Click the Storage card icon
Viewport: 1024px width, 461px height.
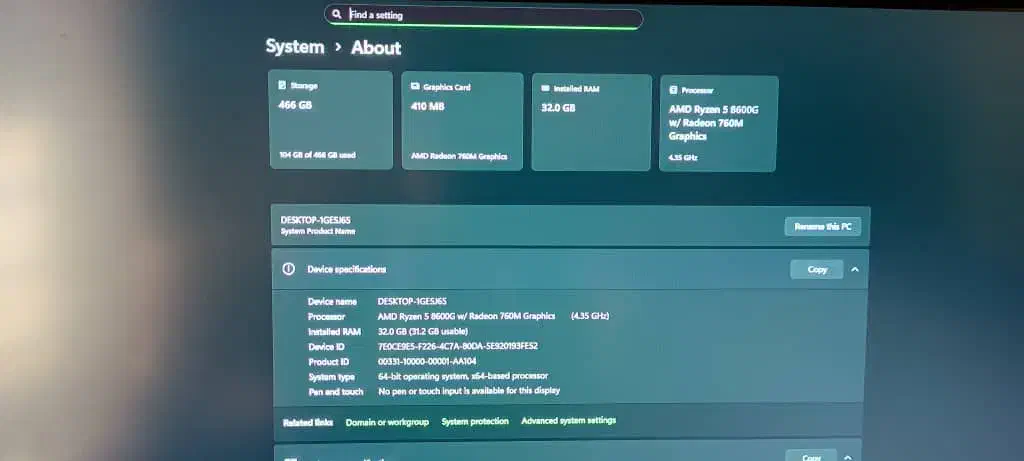(x=282, y=85)
